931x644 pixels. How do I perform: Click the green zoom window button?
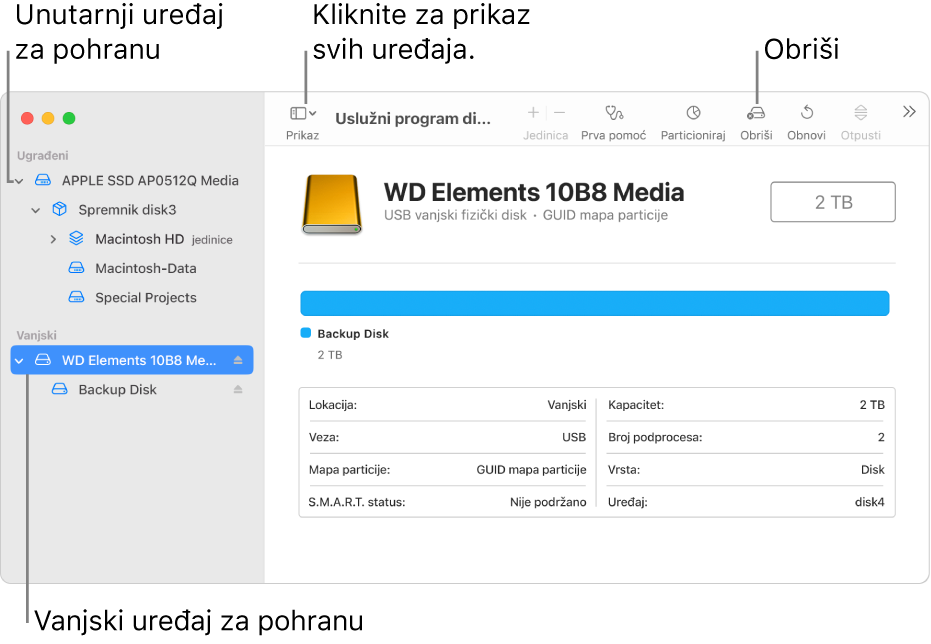(69, 118)
